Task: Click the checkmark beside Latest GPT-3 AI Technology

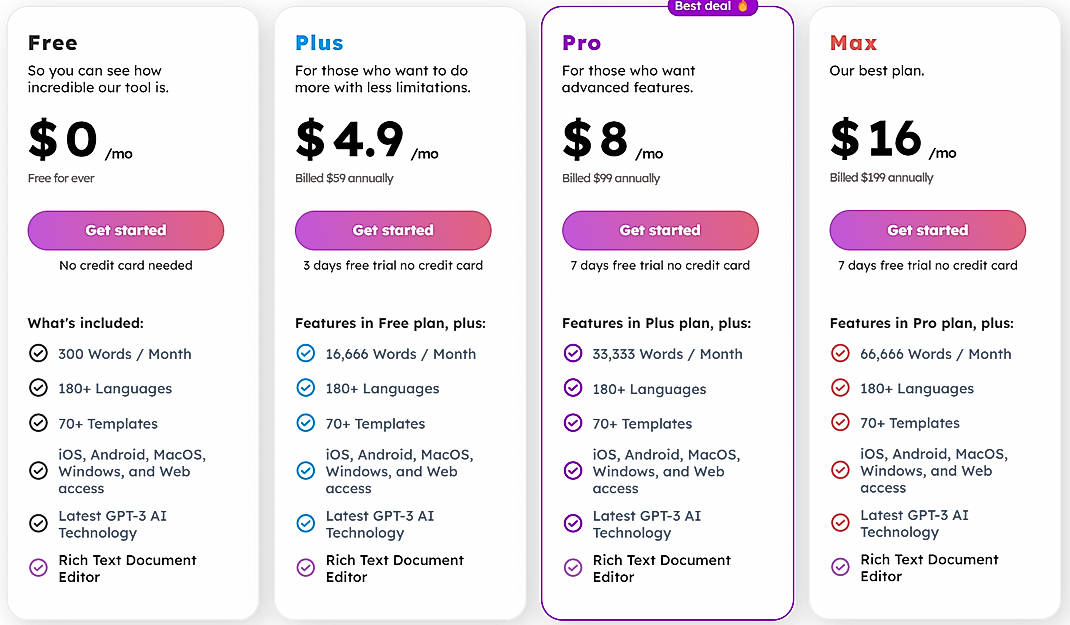Action: point(38,523)
